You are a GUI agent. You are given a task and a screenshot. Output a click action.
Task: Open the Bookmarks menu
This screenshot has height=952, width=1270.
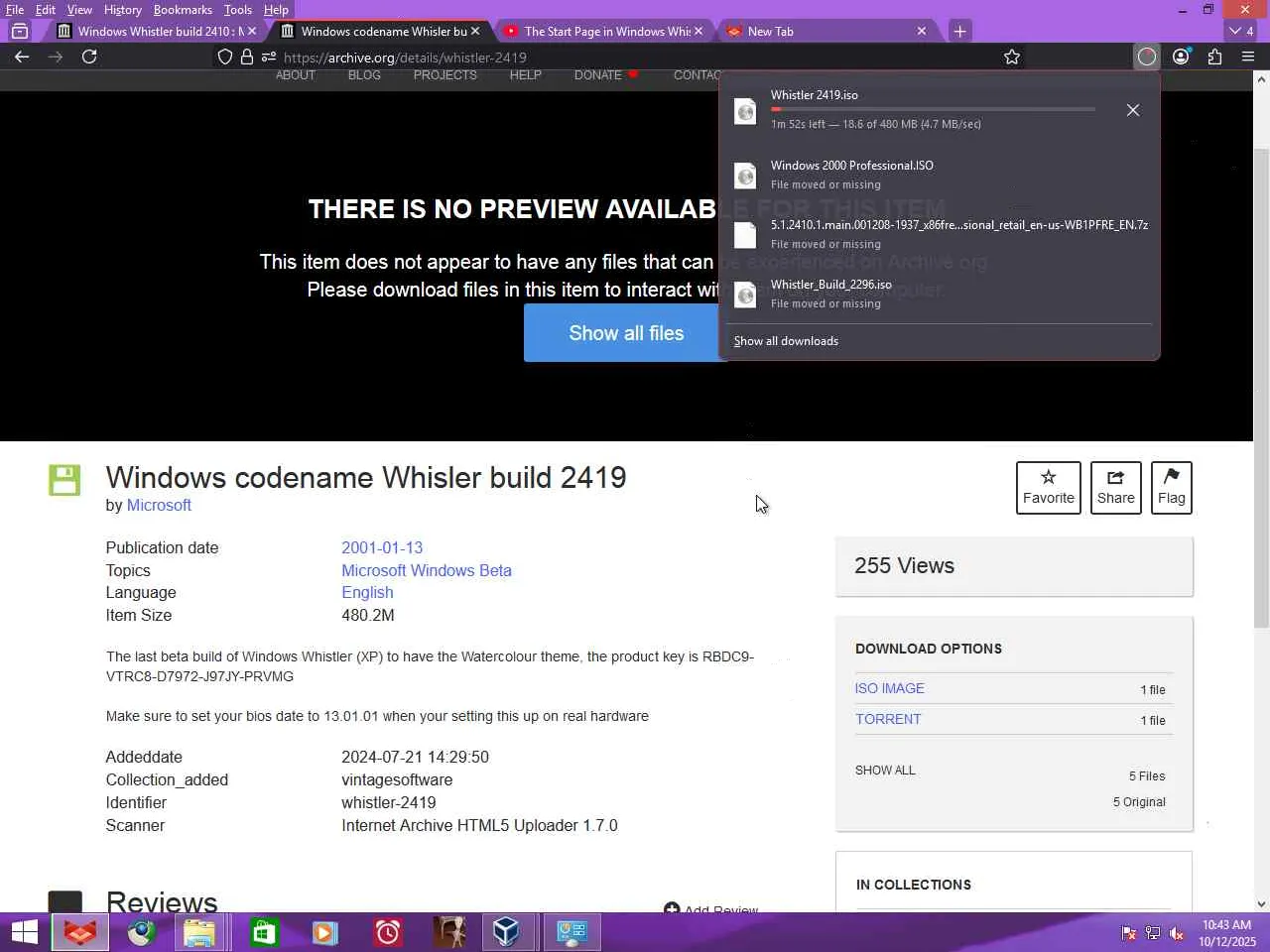point(183,10)
